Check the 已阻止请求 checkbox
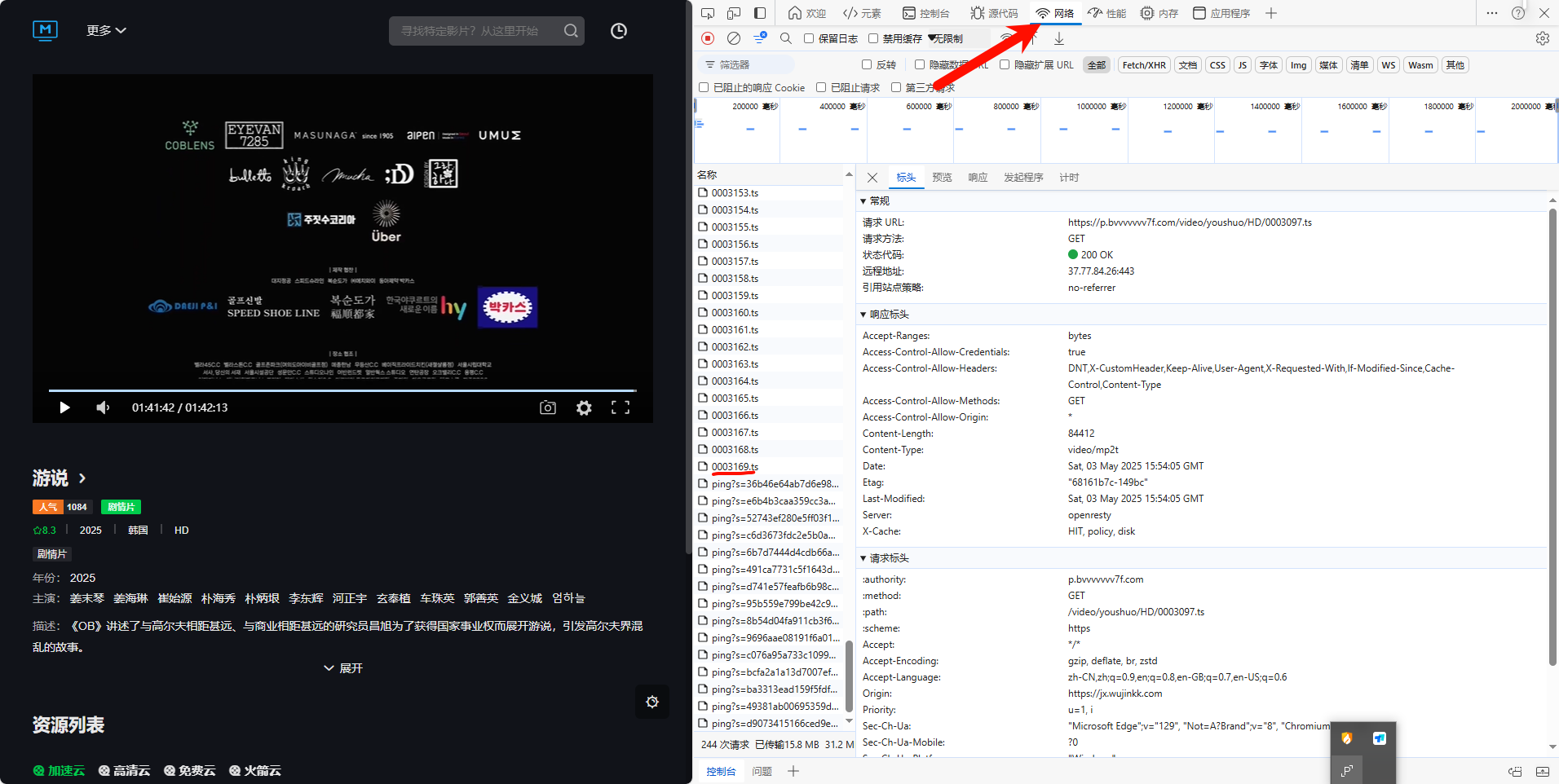This screenshot has width=1559, height=784. [821, 87]
